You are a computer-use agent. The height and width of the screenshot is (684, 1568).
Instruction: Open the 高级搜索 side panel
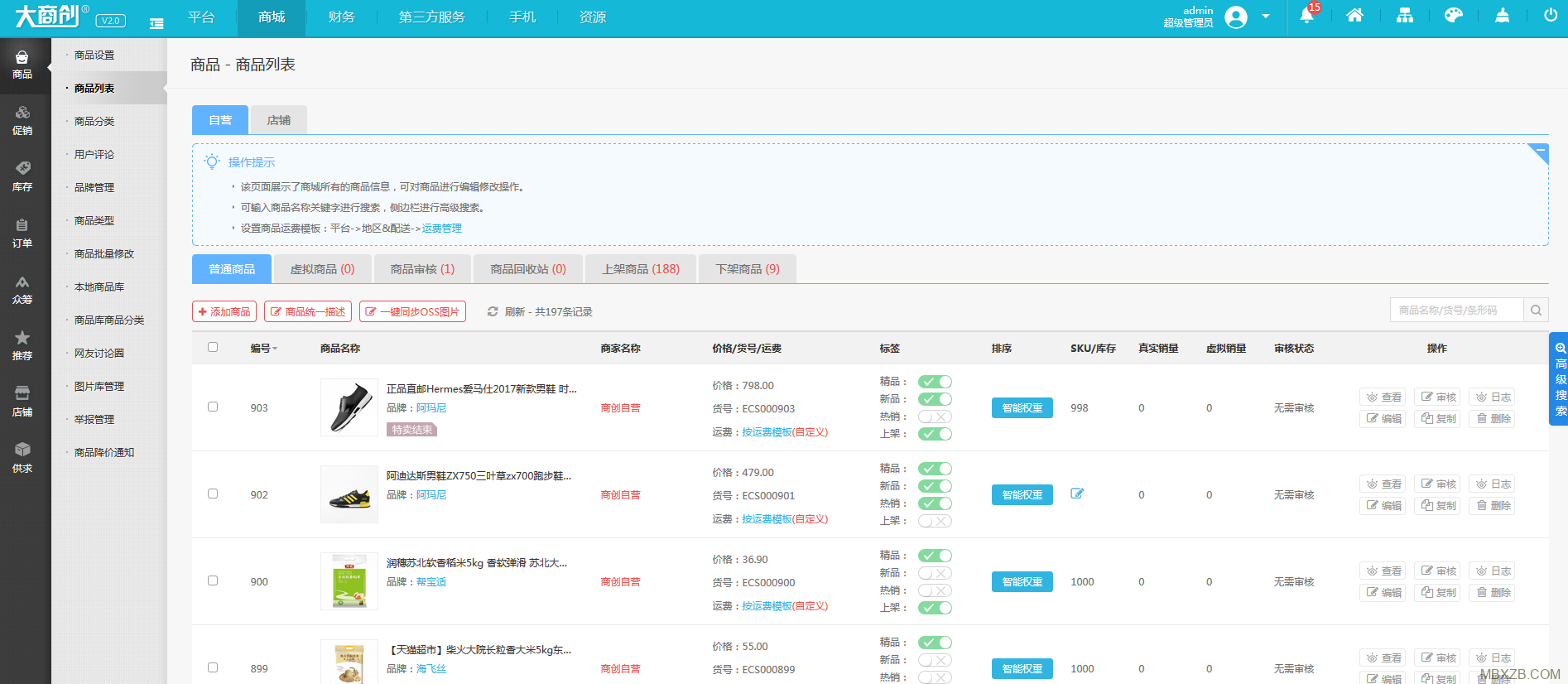(1560, 379)
